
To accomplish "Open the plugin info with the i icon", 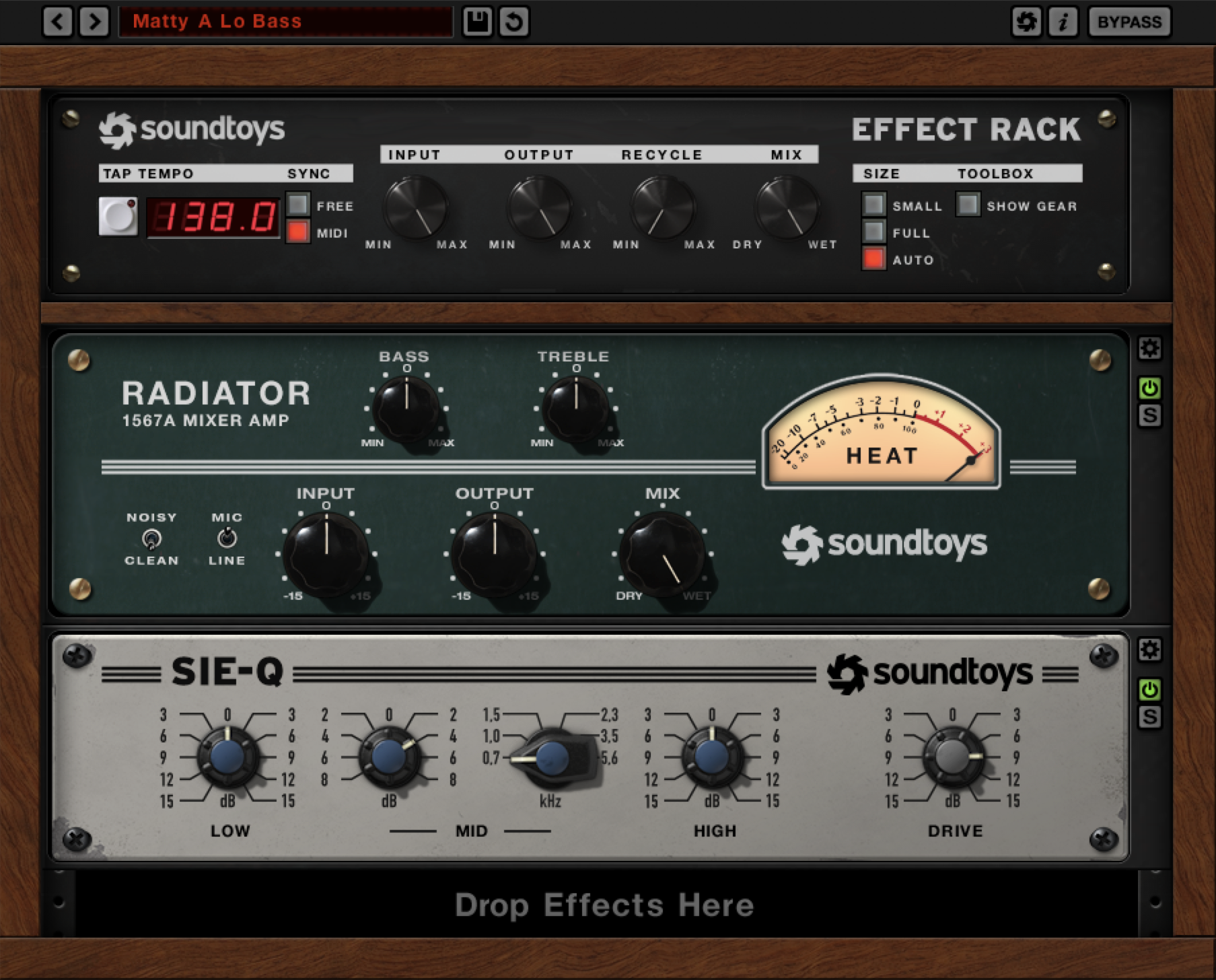I will [x=1063, y=22].
